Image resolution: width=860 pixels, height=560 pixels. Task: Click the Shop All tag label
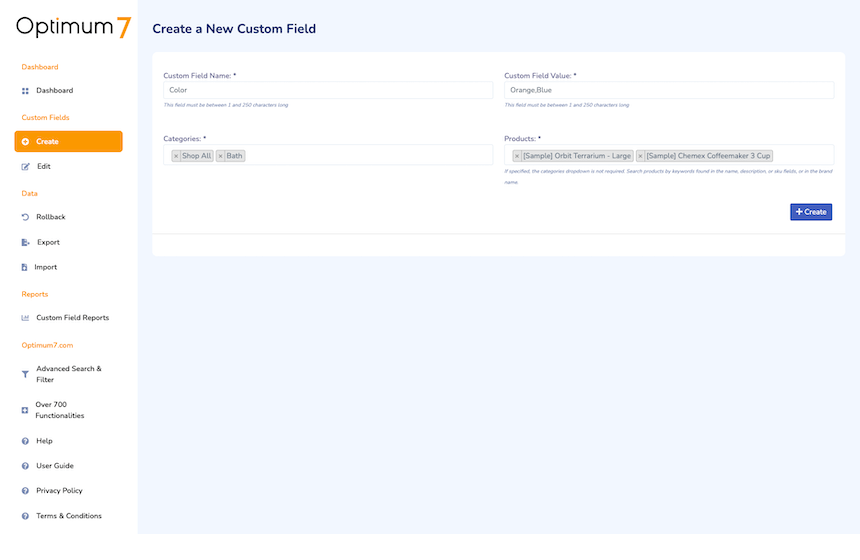coord(196,156)
